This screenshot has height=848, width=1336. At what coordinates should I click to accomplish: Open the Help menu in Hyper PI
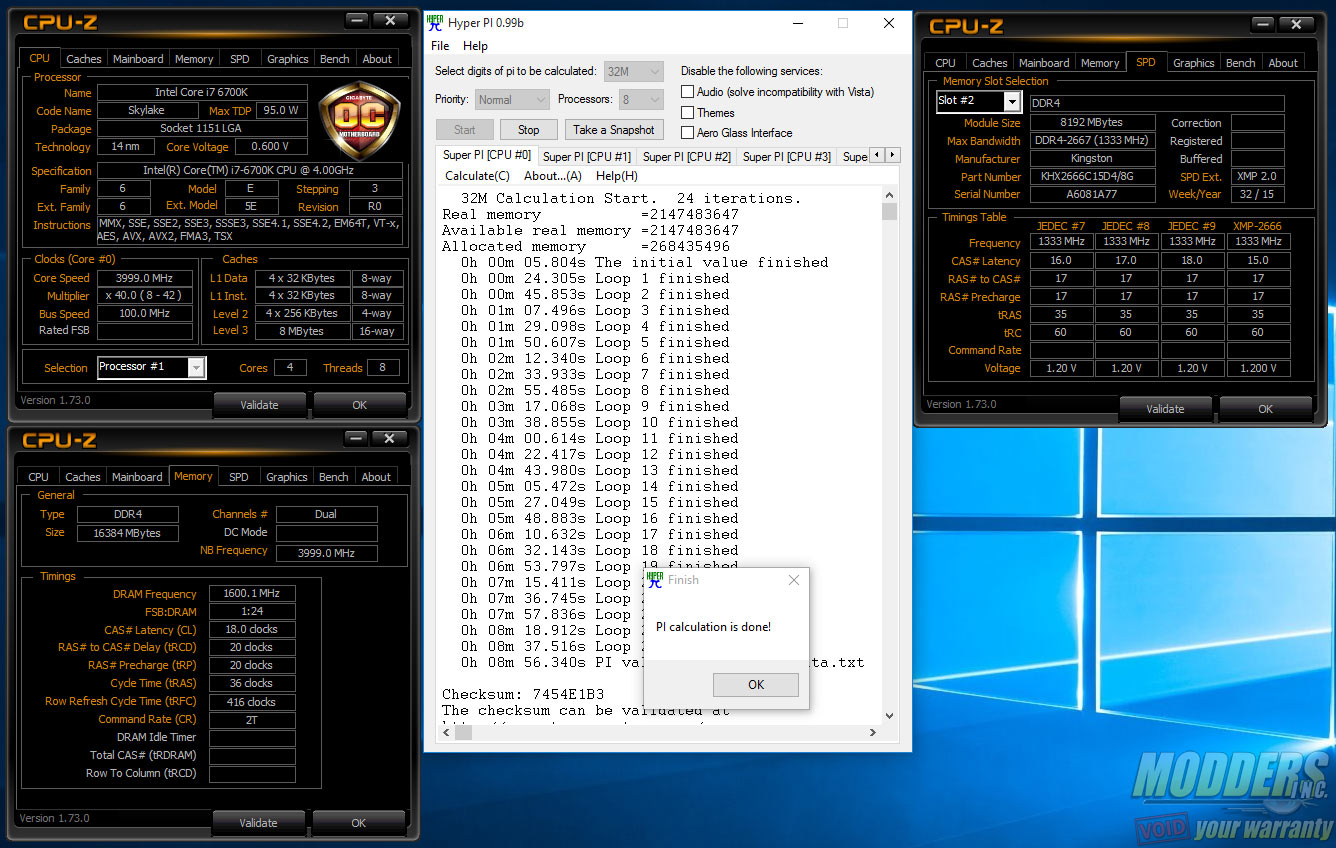click(476, 46)
